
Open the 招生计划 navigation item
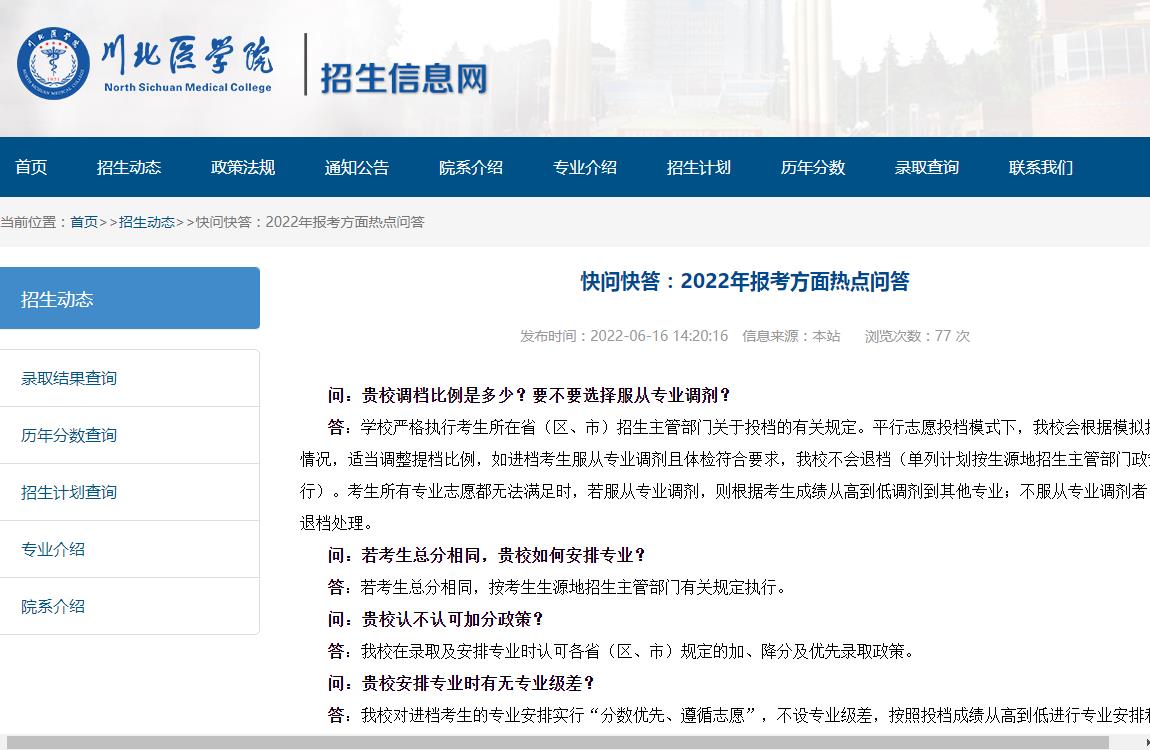pyautogui.click(x=699, y=167)
